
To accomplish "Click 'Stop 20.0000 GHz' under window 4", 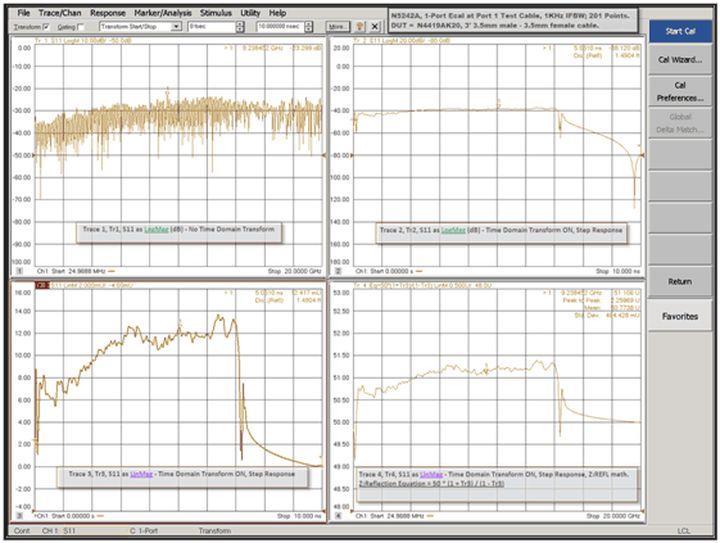I will pos(613,516).
